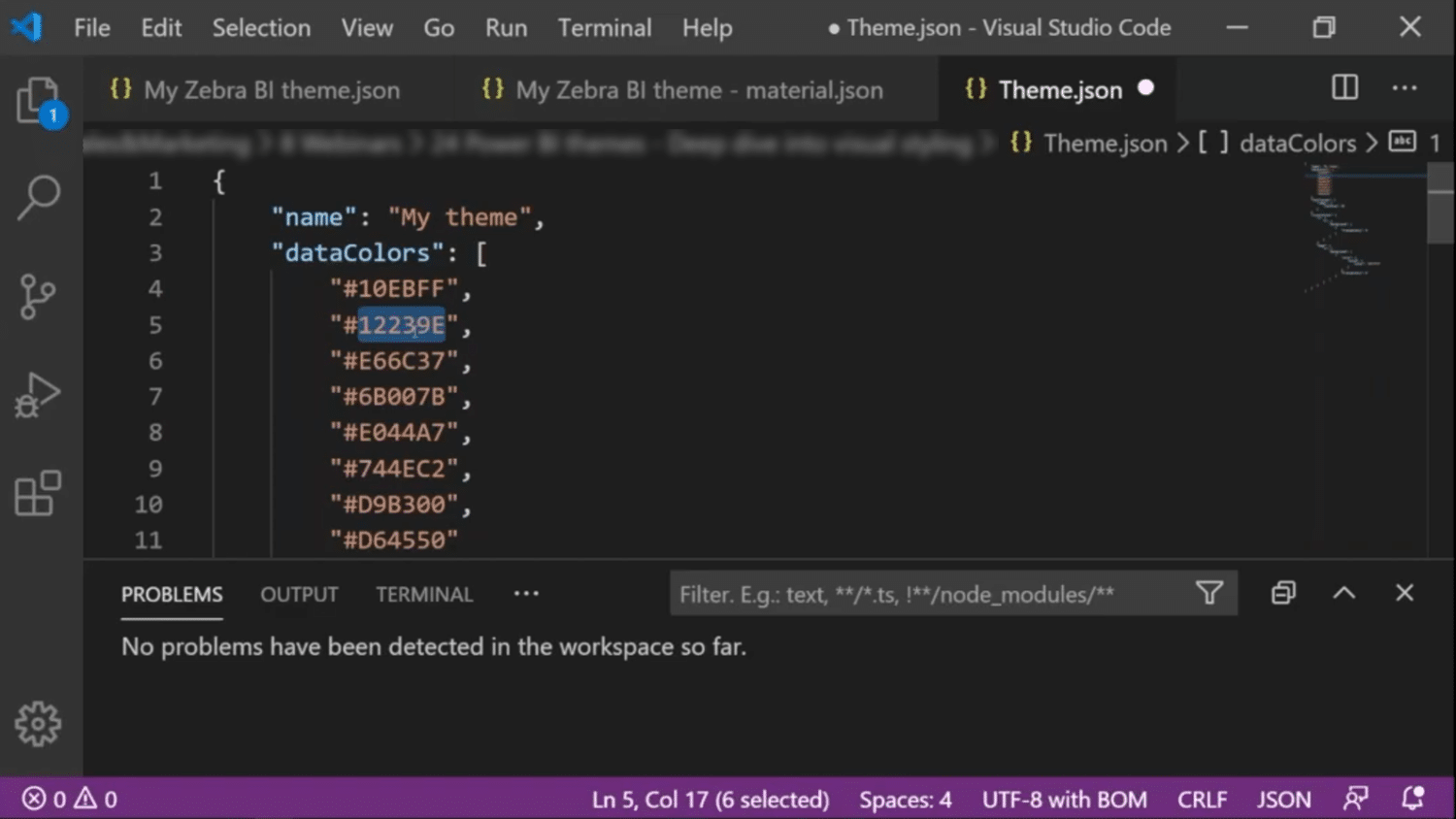Click JSON language mode in status bar
Screen dimensions: 1456x819
[1283, 798]
